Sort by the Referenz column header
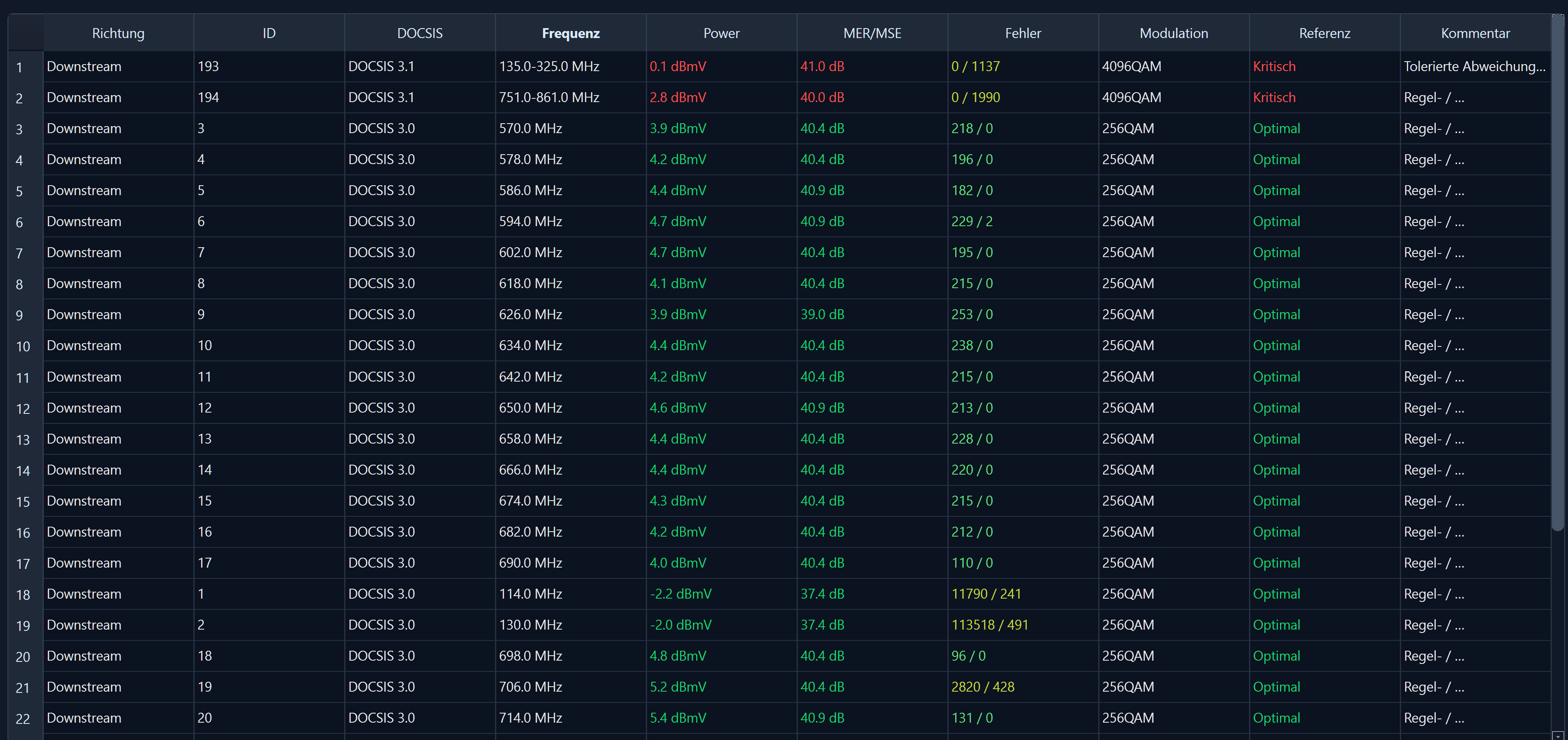1568x740 pixels. click(1325, 33)
